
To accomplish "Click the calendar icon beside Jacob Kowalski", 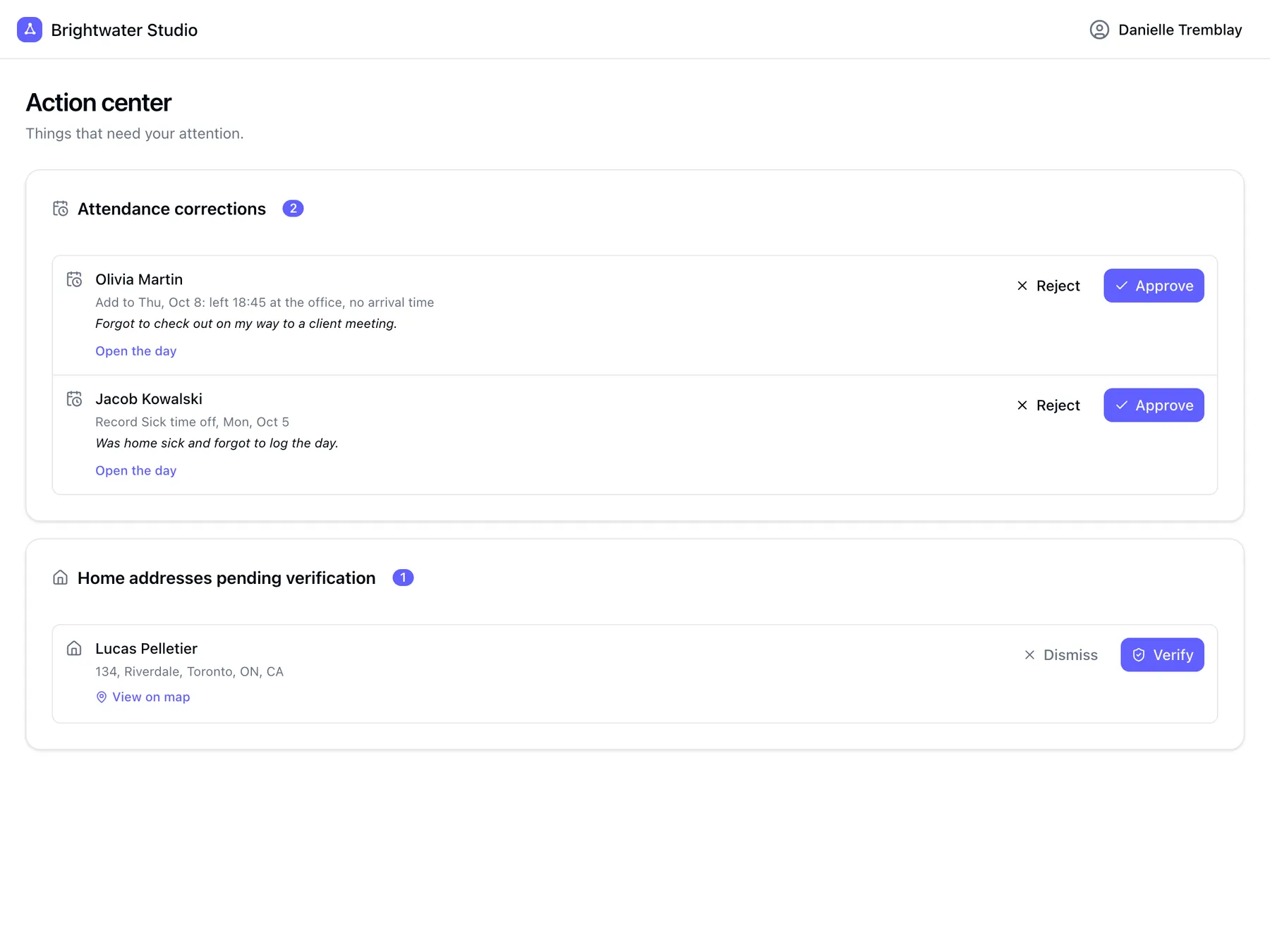I will pyautogui.click(x=74, y=399).
